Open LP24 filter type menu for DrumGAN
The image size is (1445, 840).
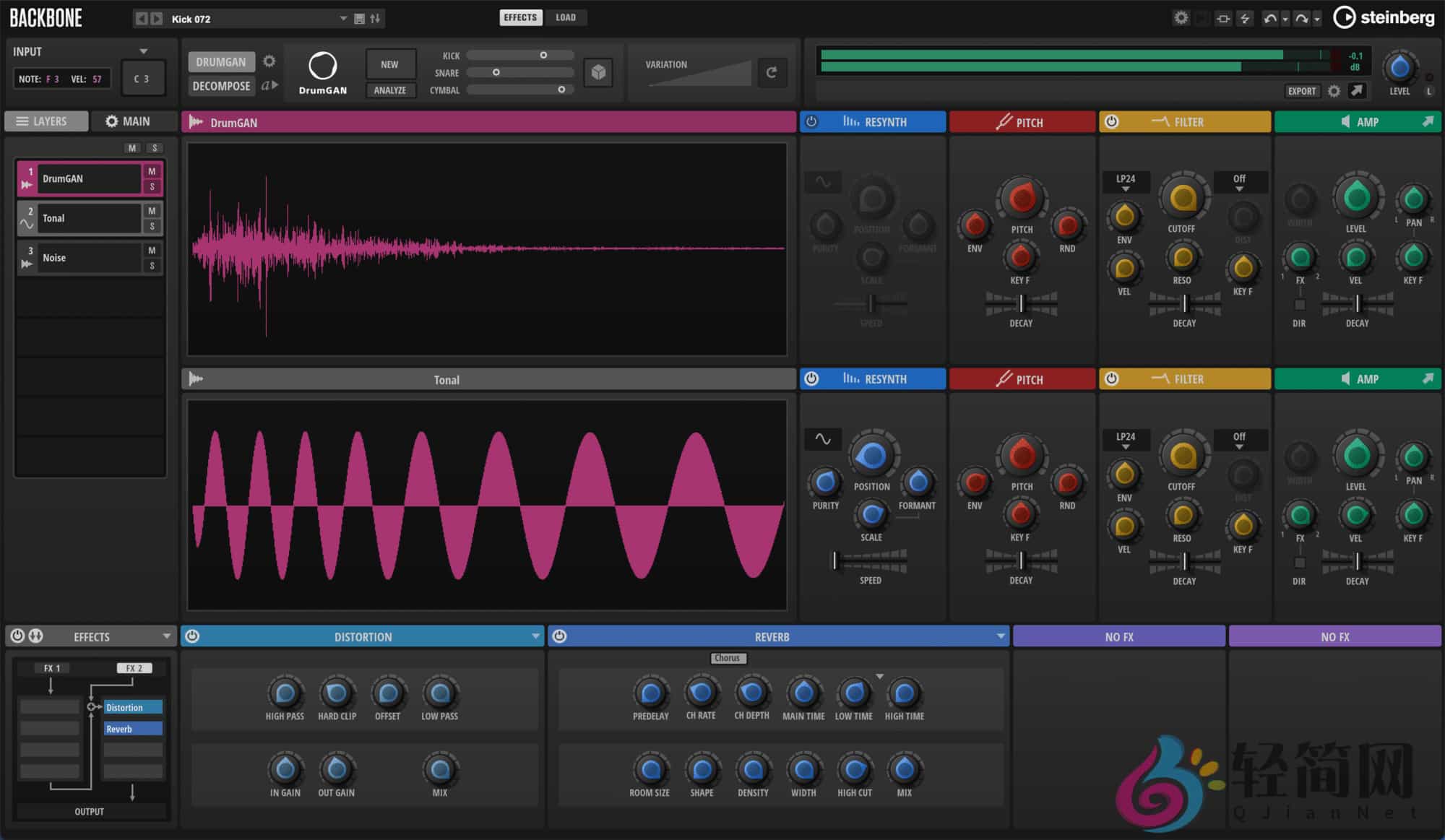1125,182
